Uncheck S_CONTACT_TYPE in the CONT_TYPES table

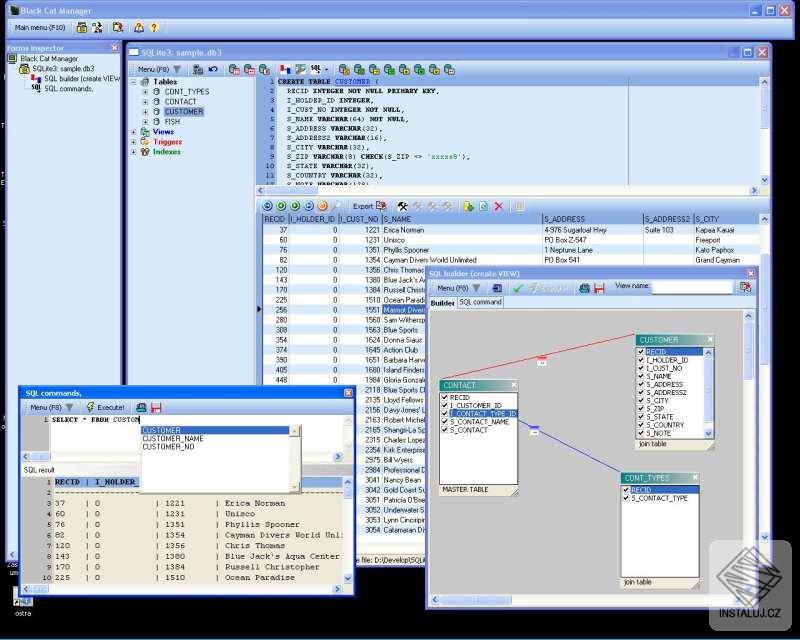point(626,498)
